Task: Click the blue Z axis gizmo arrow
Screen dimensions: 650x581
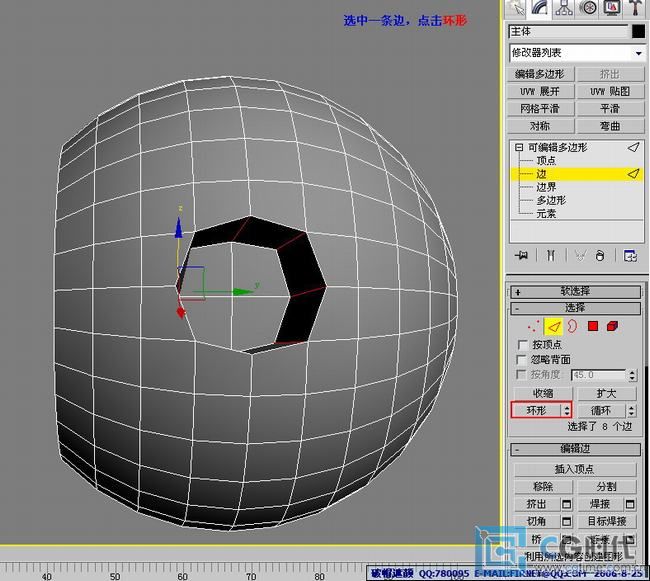Action: 179,227
